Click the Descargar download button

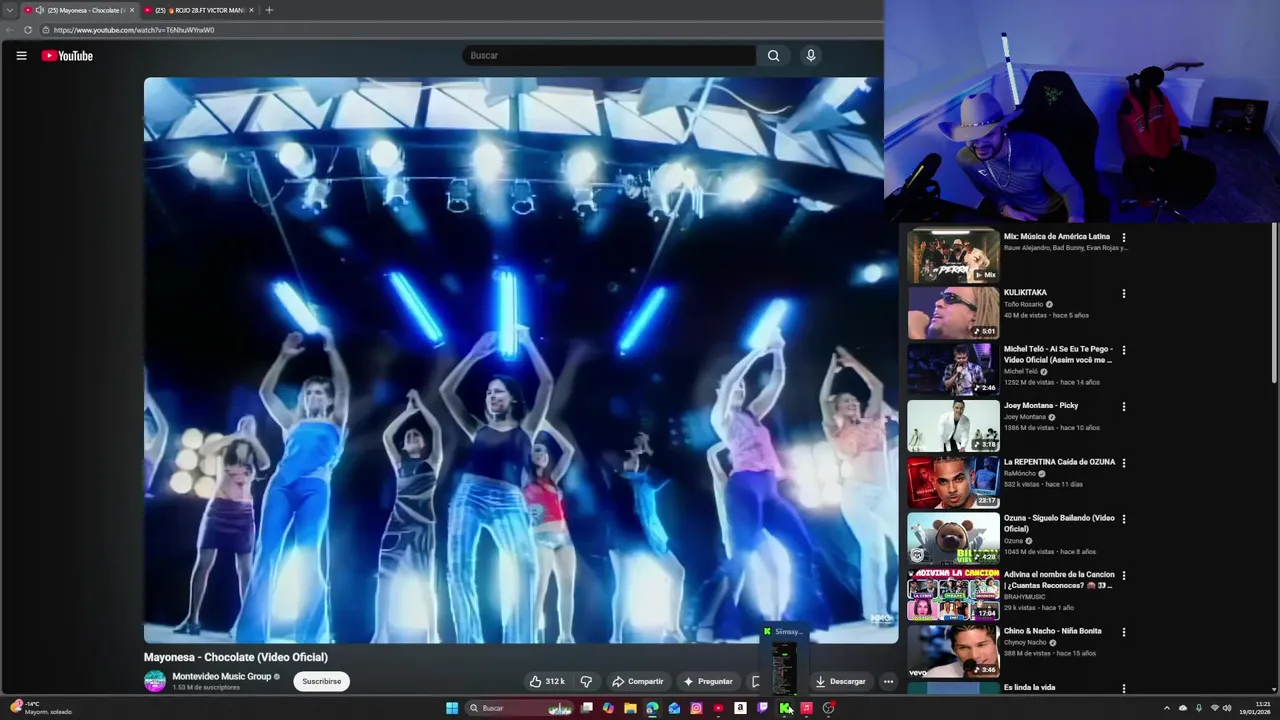click(840, 681)
